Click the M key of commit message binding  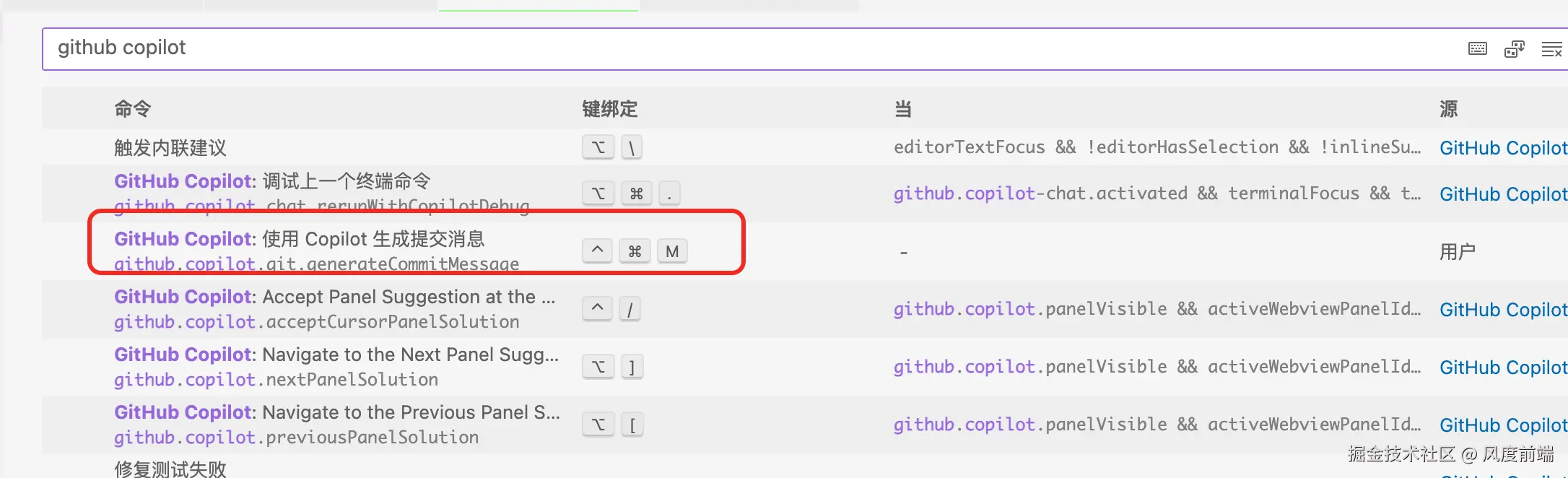click(673, 251)
